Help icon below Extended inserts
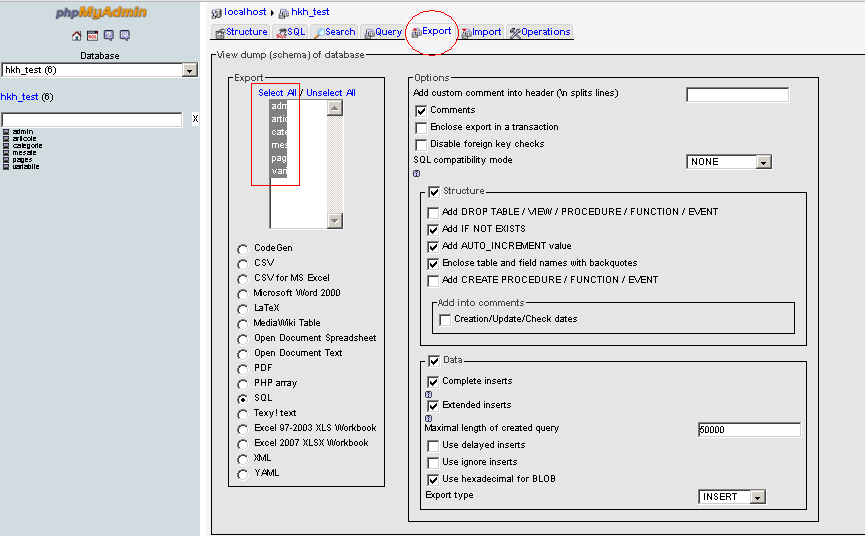The width and height of the screenshot is (865, 536). point(429,419)
